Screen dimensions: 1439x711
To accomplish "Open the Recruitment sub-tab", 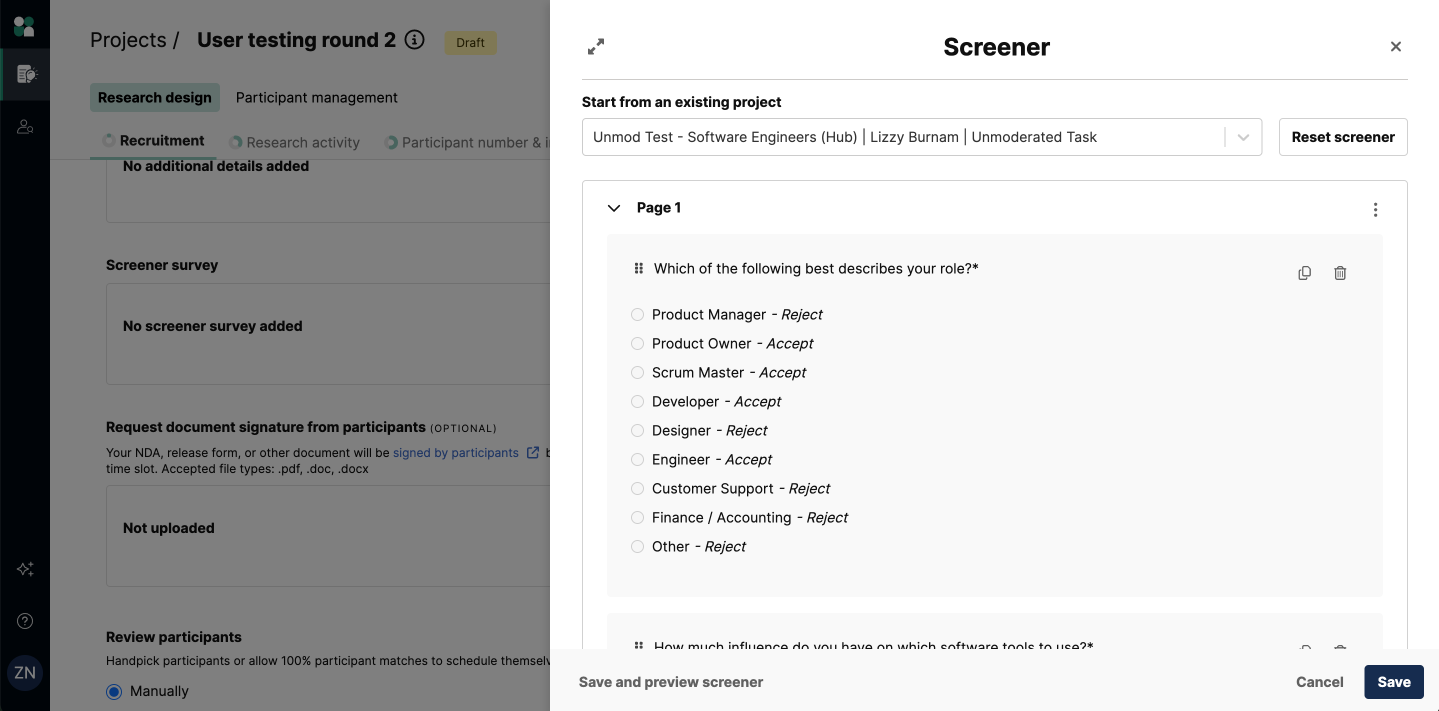I will [154, 141].
